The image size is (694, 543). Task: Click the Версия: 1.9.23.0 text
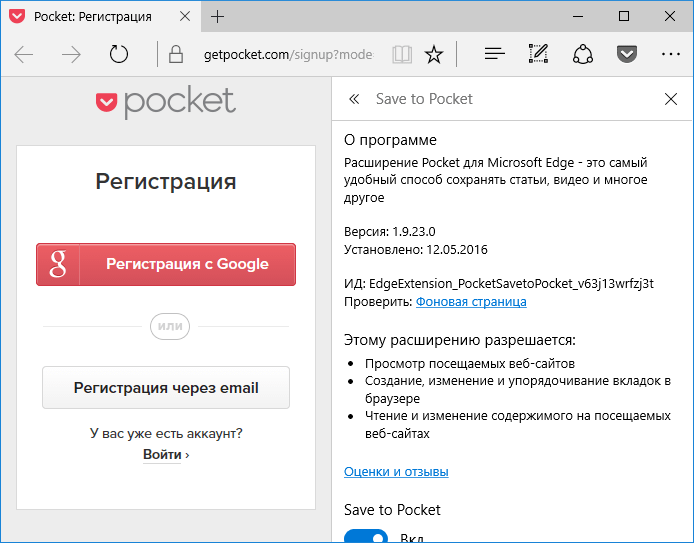tap(389, 231)
